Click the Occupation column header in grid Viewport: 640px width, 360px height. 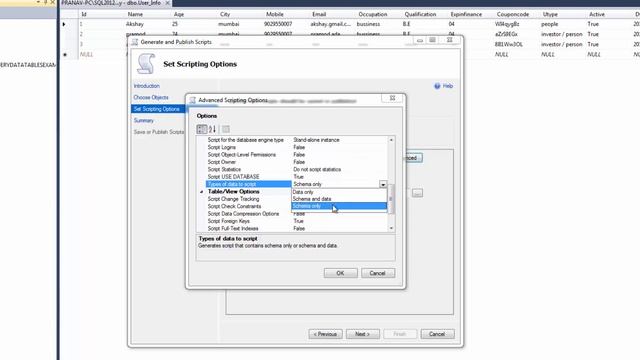point(373,14)
